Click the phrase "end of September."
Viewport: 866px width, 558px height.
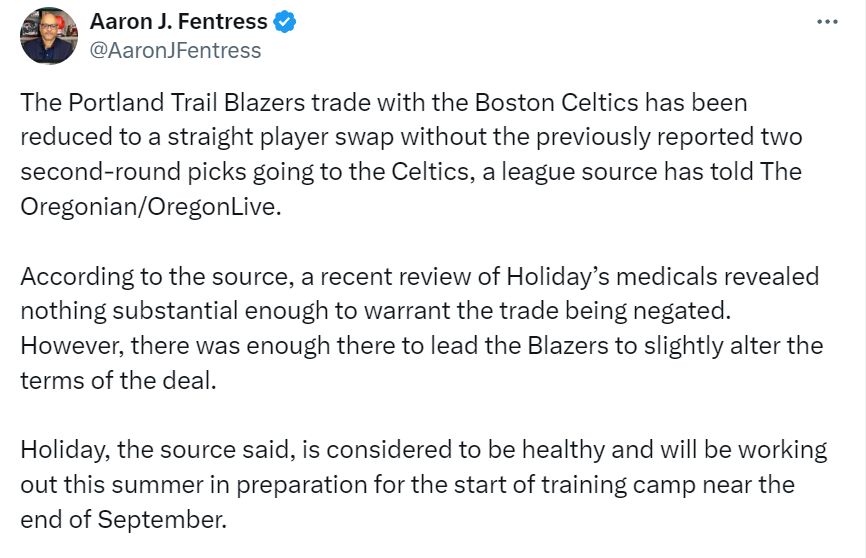(x=124, y=520)
